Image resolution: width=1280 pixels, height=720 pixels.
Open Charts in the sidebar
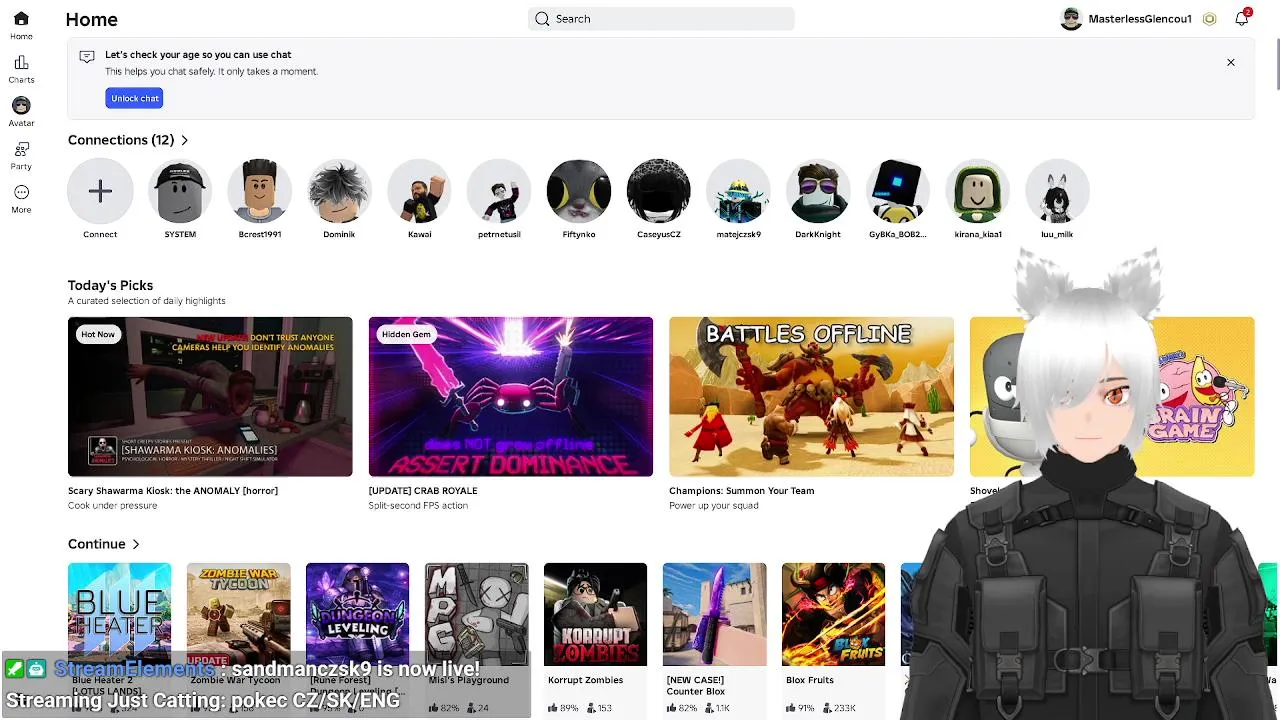point(21,69)
